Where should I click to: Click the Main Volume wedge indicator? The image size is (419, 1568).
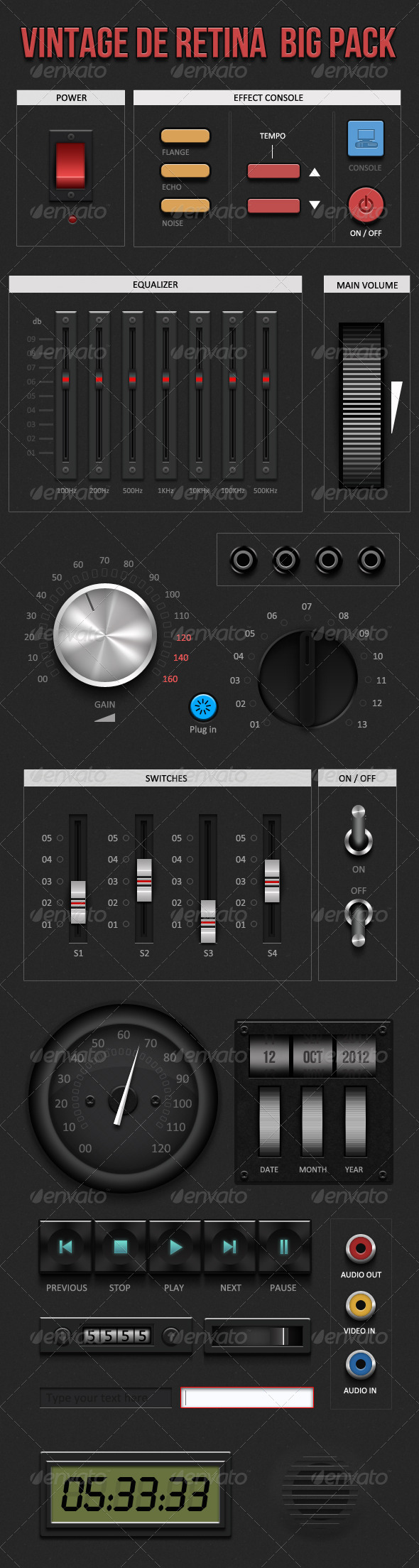tap(396, 407)
